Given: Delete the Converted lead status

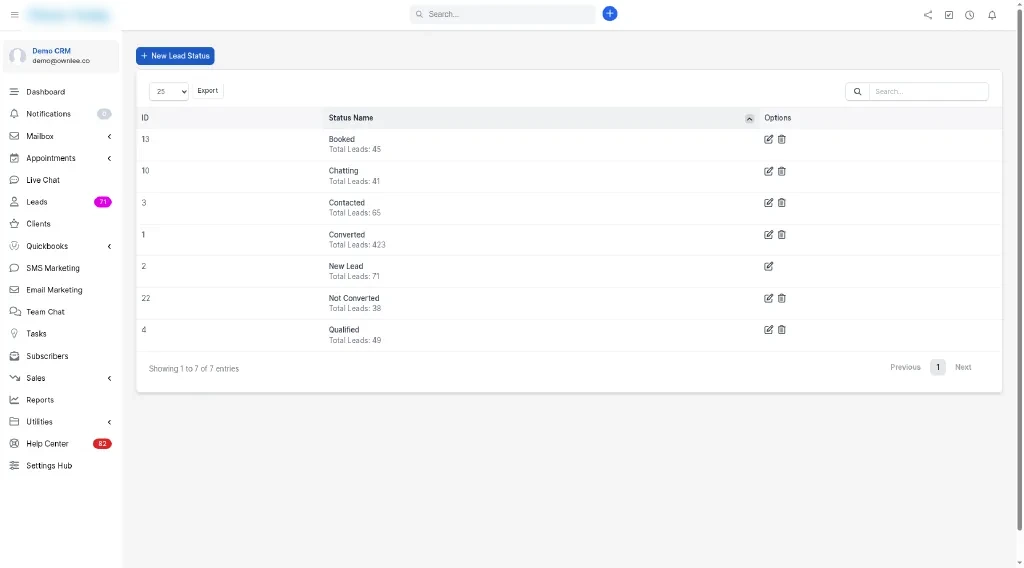Looking at the screenshot, I should pyautogui.click(x=781, y=234).
